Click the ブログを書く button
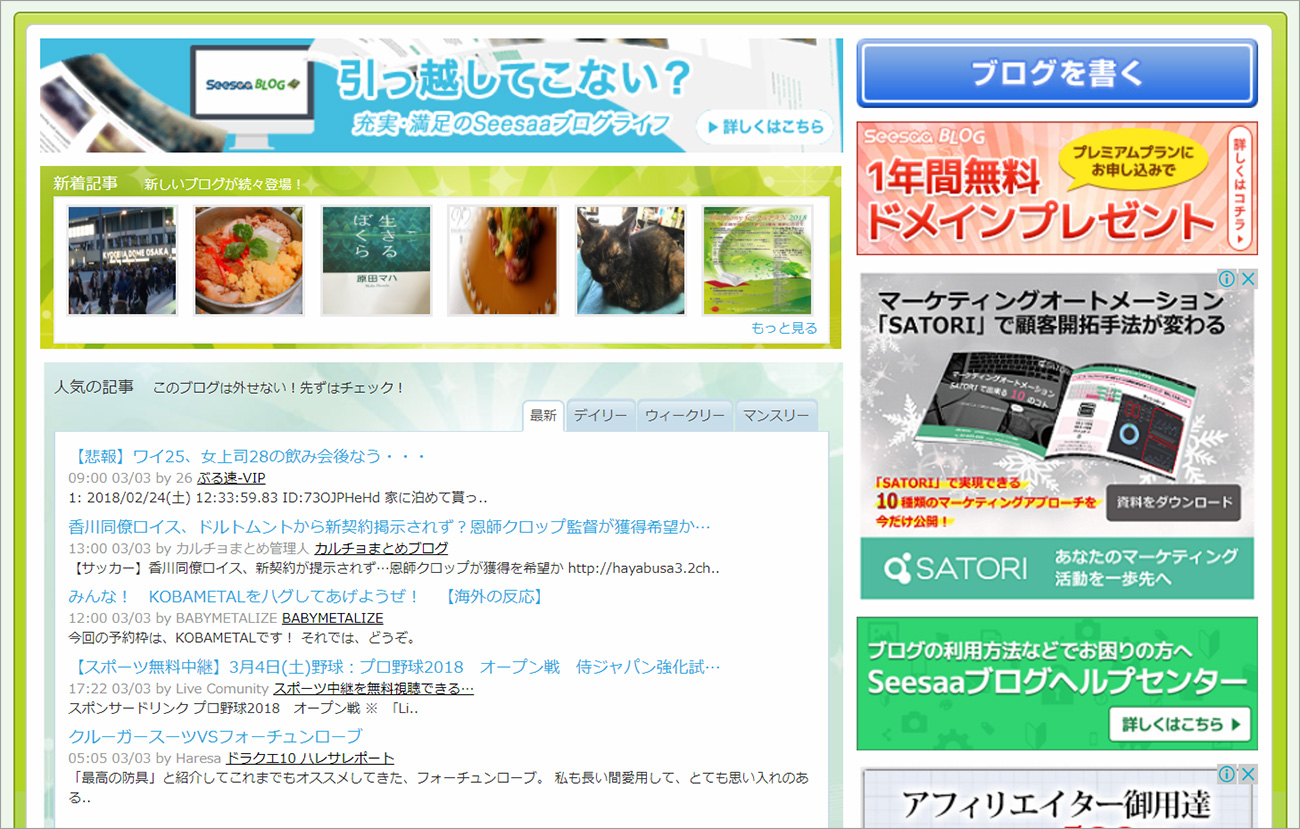The image size is (1300, 829). 1057,73
